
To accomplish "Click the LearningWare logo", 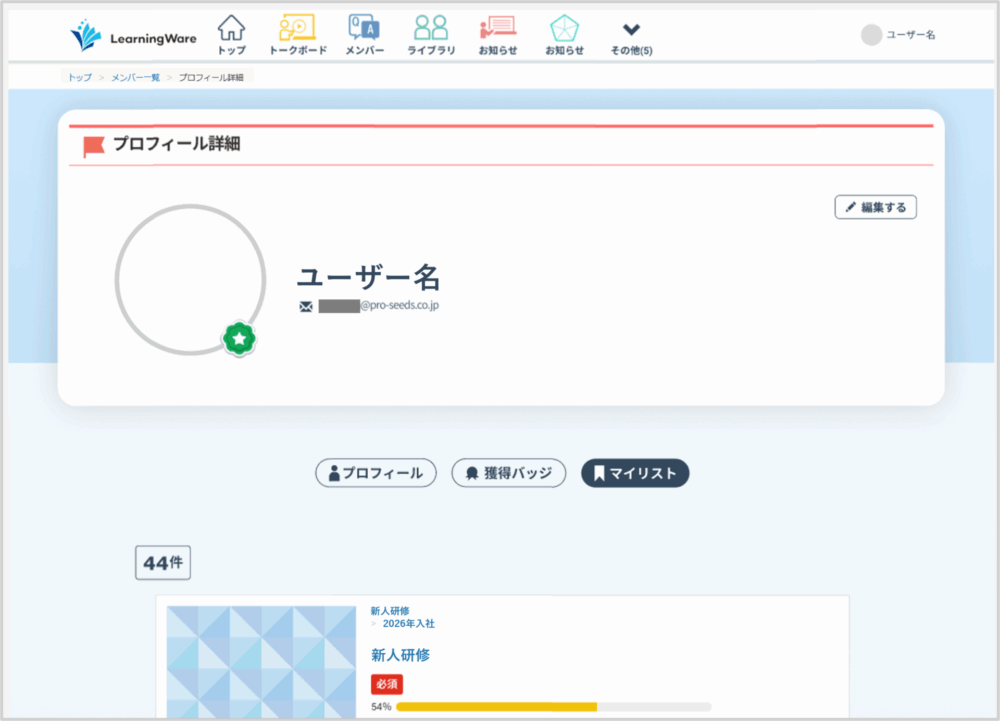I will tap(133, 37).
